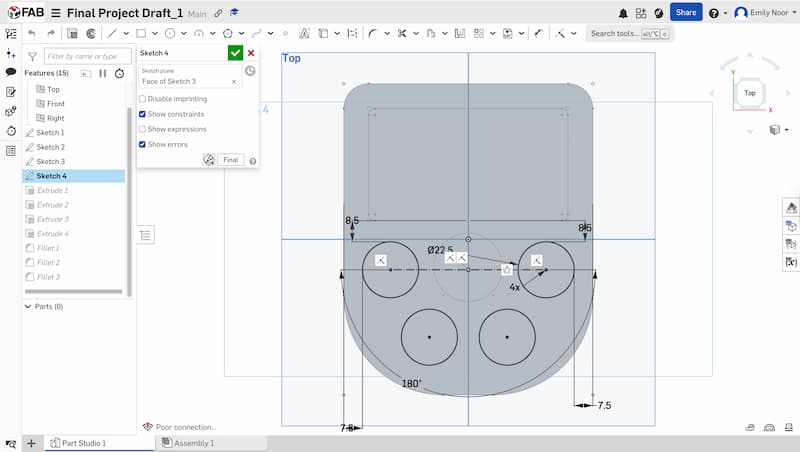Image resolution: width=800 pixels, height=452 pixels.
Task: Open the notifications bell
Action: [624, 13]
